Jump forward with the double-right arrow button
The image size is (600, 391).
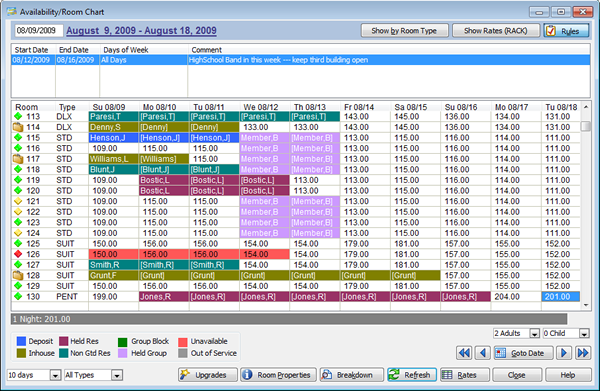[x=583, y=353]
